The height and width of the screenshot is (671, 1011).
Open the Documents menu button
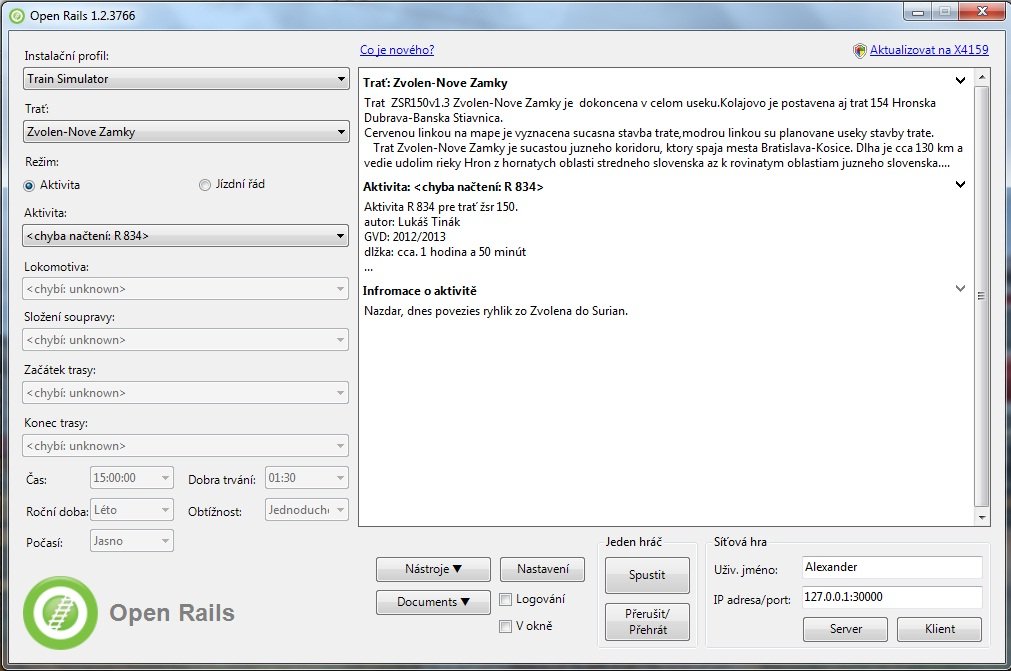[433, 602]
